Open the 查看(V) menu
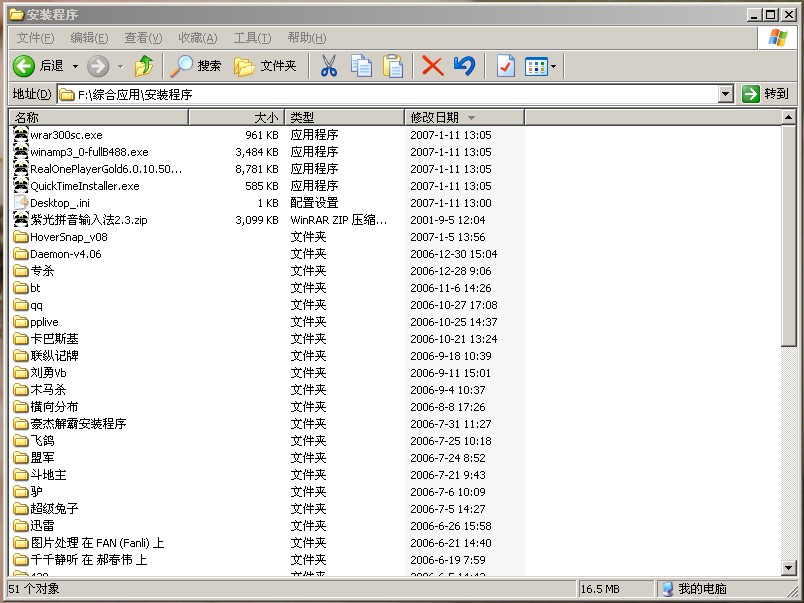Viewport: 804px width, 603px height. pyautogui.click(x=143, y=38)
